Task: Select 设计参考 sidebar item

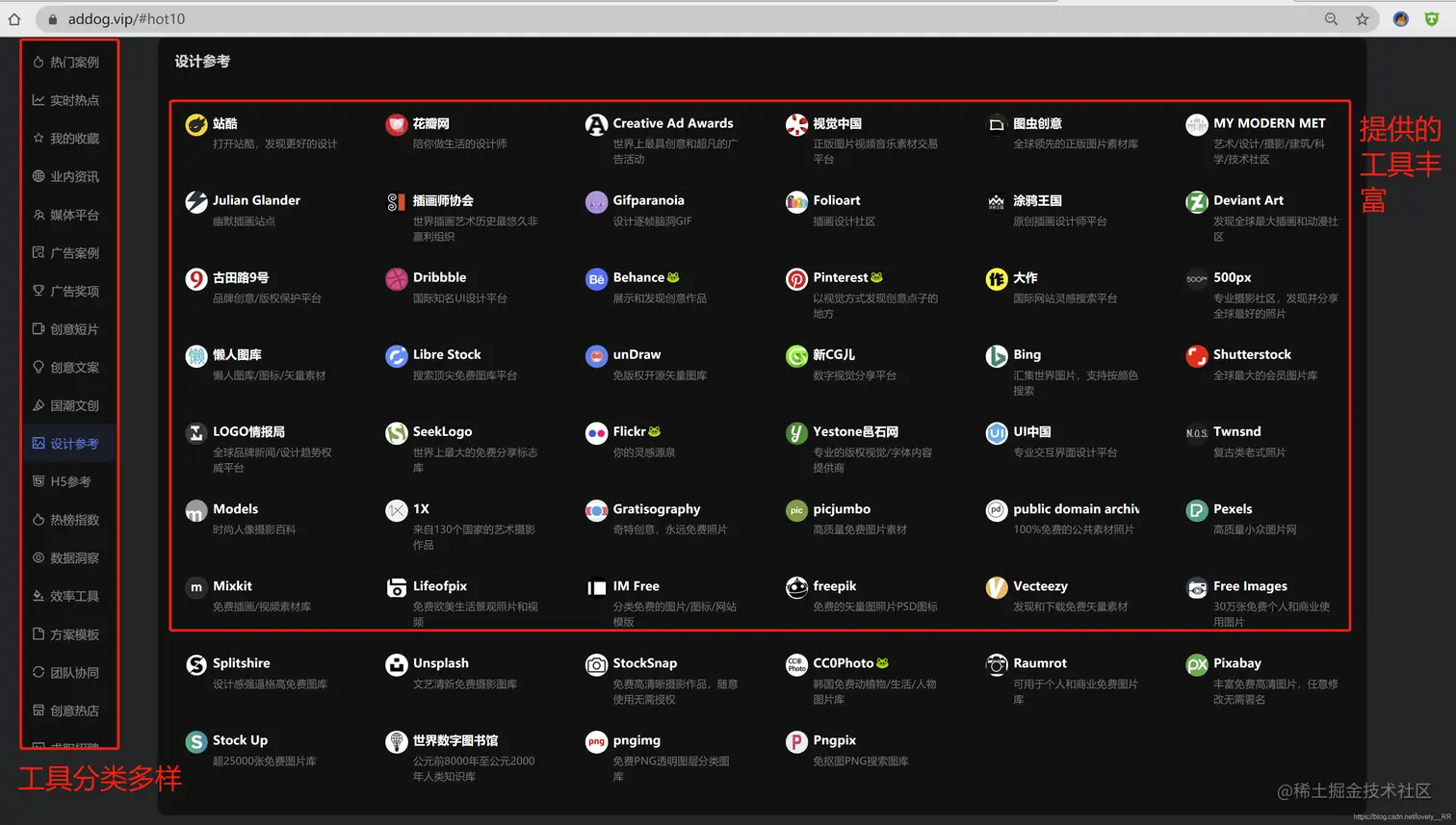Action: tap(68, 443)
